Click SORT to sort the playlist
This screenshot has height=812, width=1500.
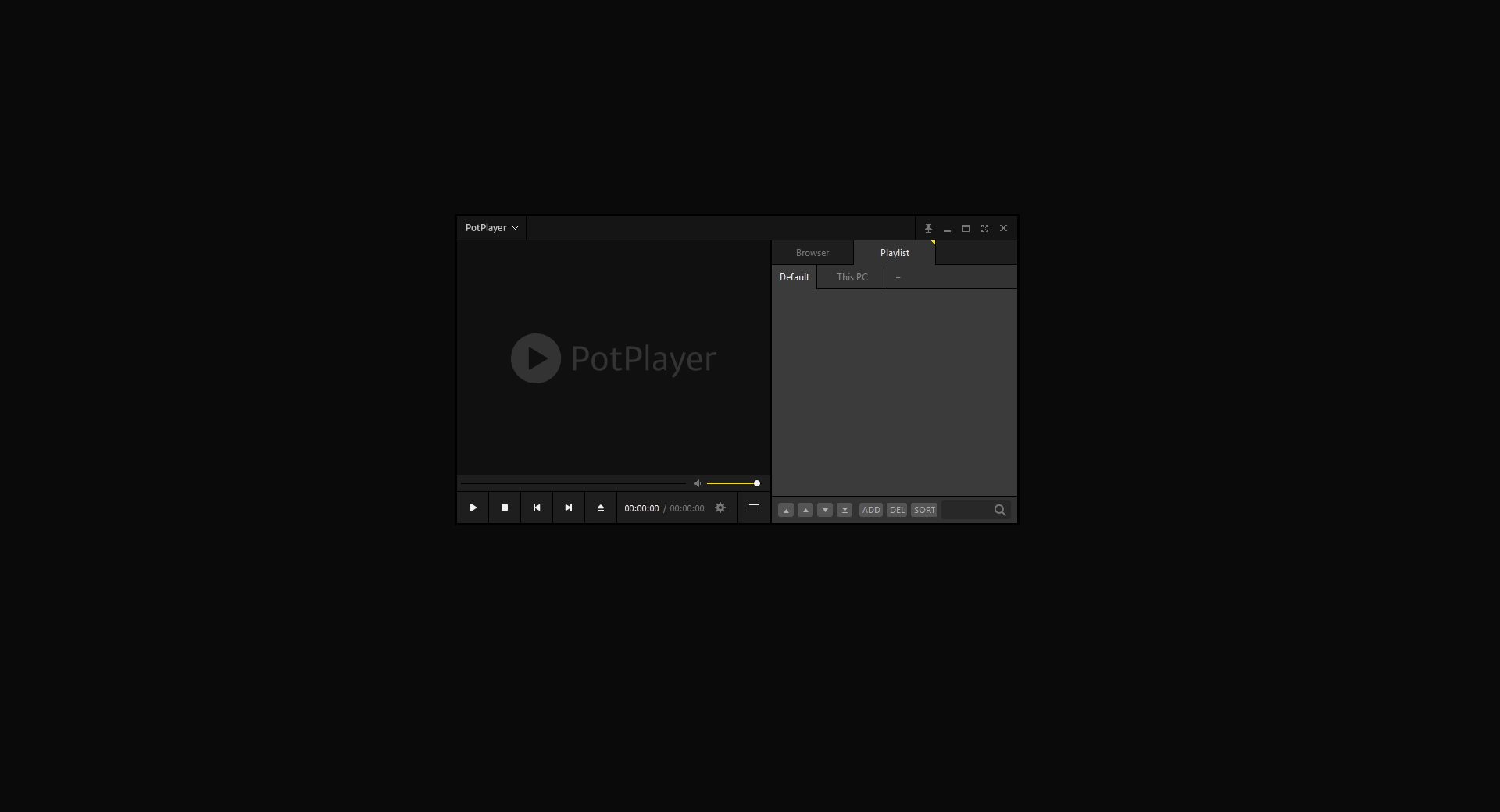[x=923, y=510]
